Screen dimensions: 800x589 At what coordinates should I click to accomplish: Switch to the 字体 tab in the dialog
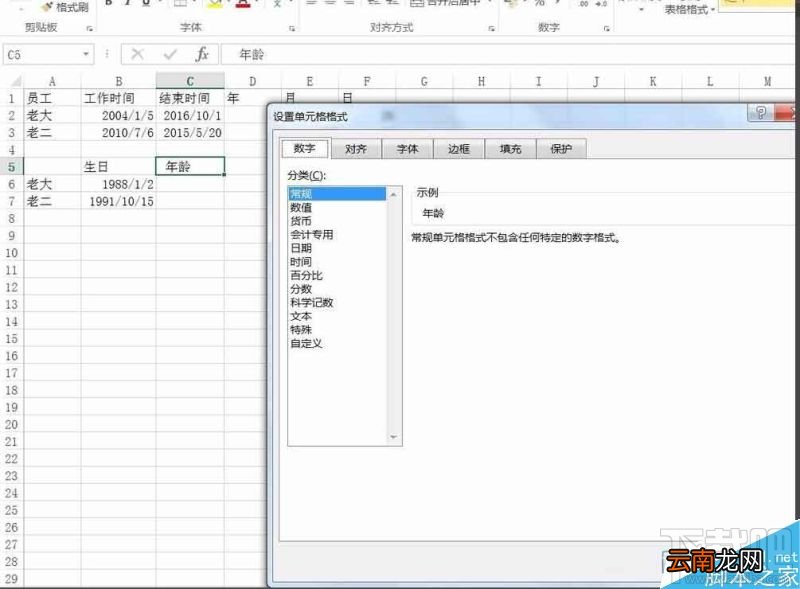tap(407, 149)
